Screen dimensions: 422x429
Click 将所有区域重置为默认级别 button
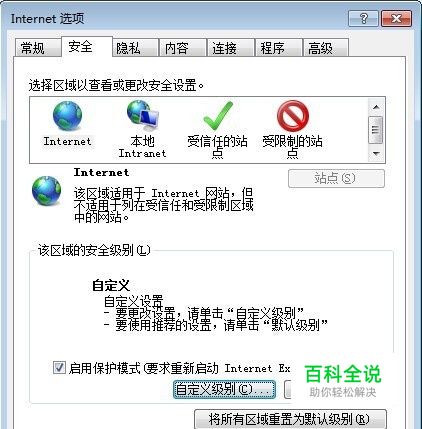point(290,419)
